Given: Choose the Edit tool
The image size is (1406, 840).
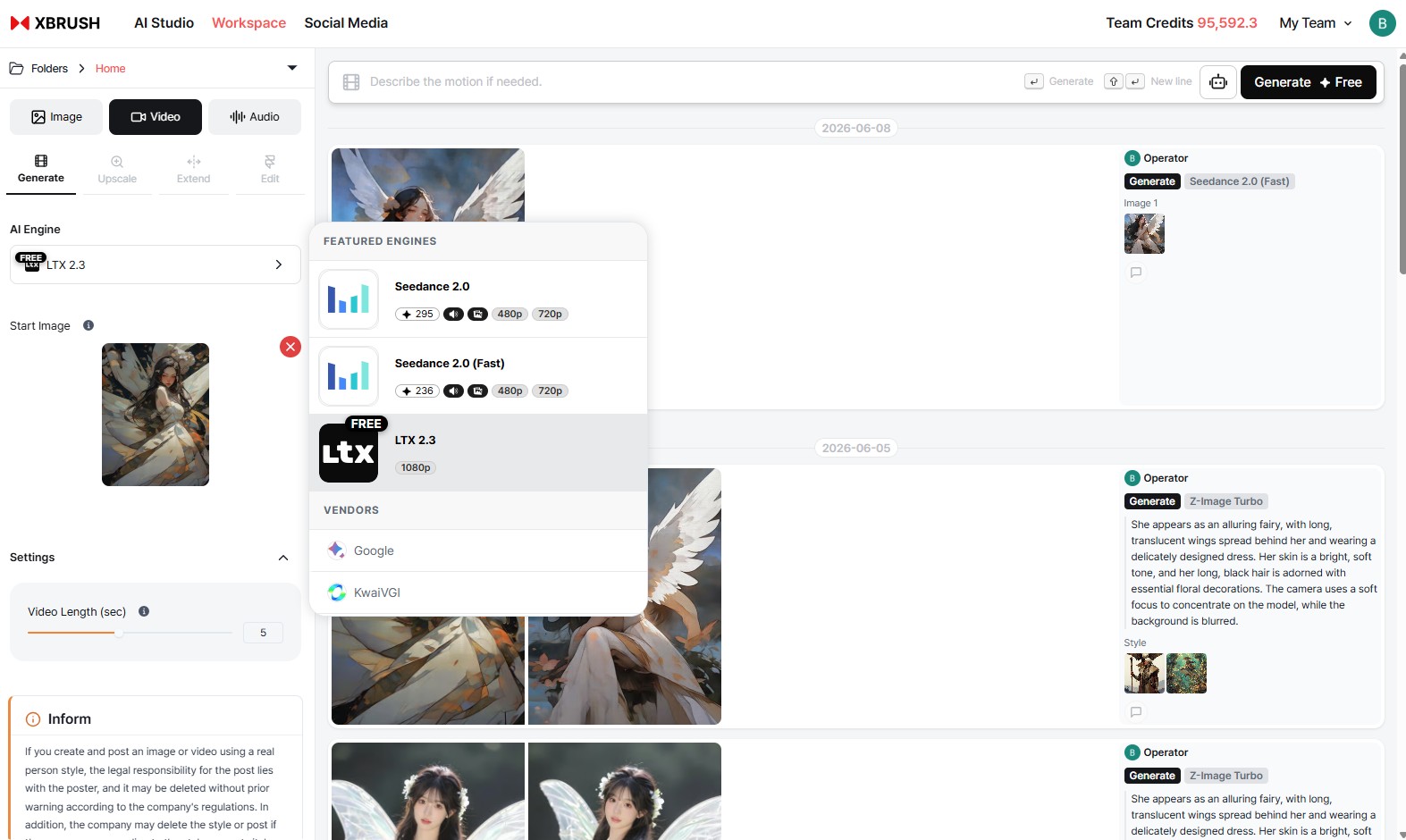Looking at the screenshot, I should [270, 169].
